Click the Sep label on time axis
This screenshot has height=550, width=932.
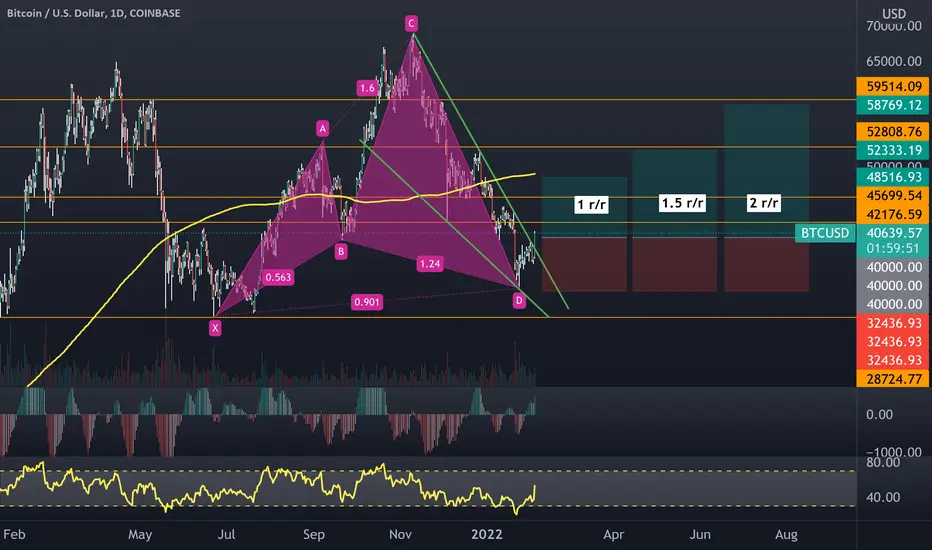click(314, 535)
